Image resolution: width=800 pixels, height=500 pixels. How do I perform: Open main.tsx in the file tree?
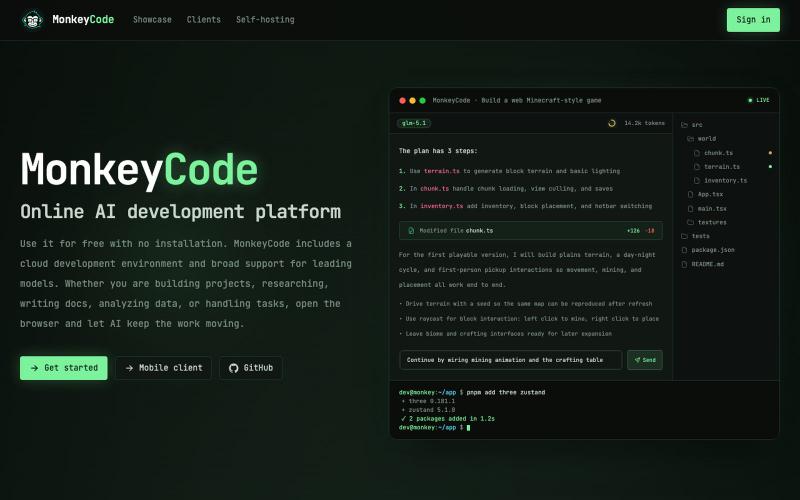(707, 209)
